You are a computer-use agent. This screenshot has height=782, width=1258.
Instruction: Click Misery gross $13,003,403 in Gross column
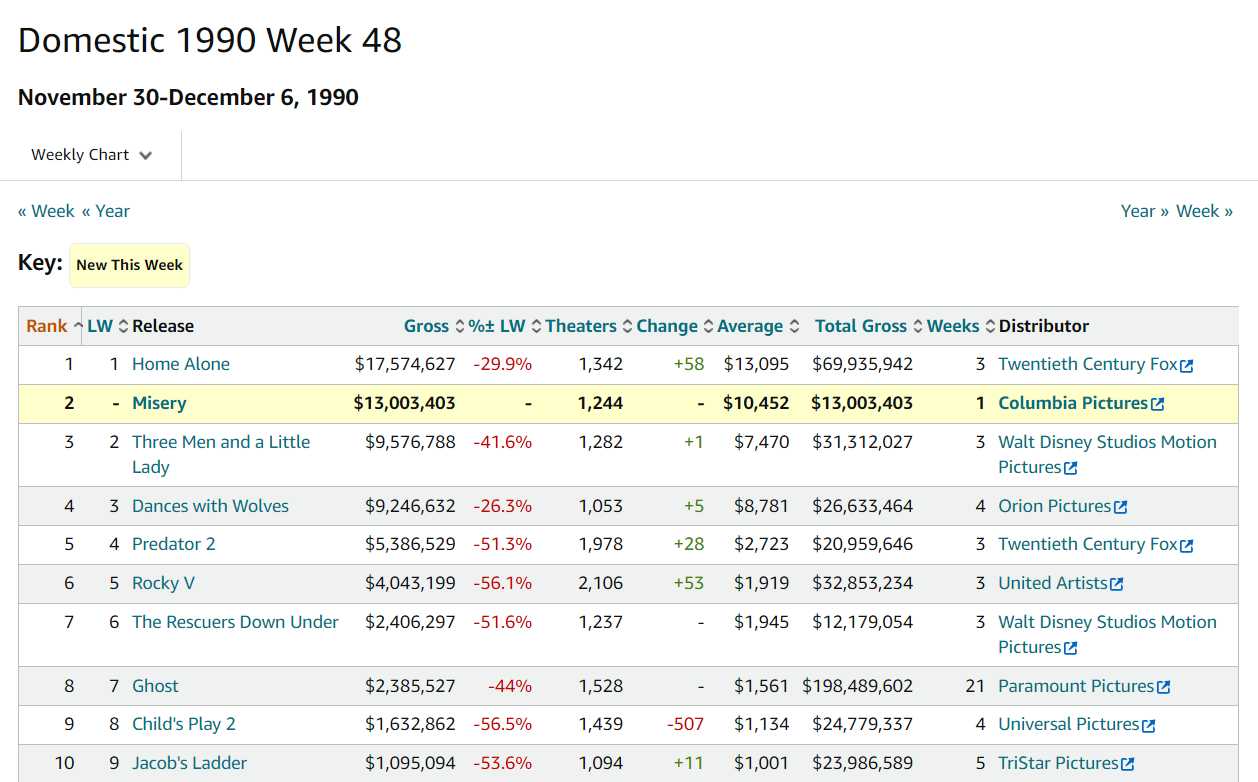[x=405, y=403]
